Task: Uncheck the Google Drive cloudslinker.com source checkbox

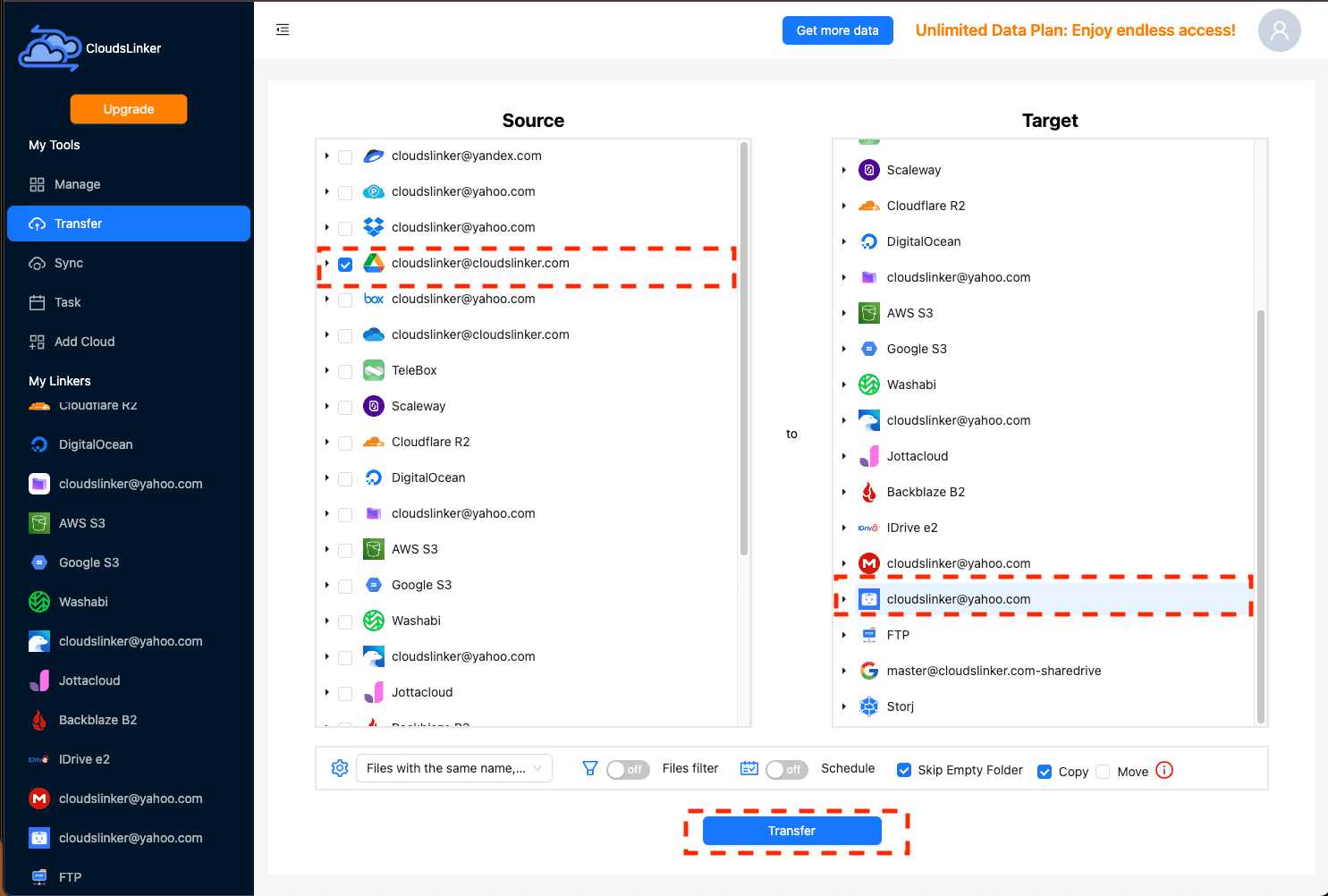Action: pyautogui.click(x=345, y=264)
